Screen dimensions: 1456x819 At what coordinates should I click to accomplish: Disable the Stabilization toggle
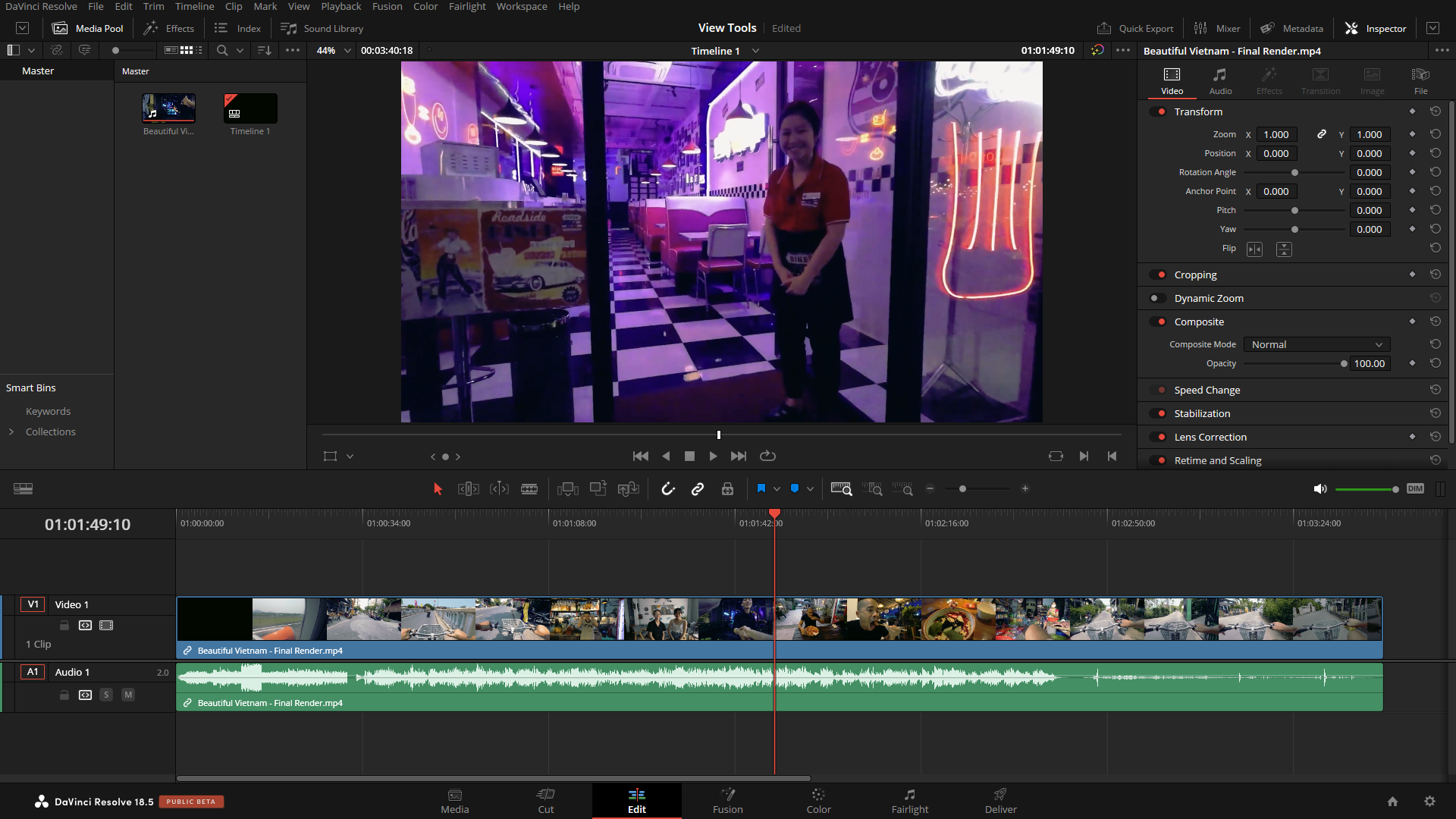pyautogui.click(x=1158, y=414)
